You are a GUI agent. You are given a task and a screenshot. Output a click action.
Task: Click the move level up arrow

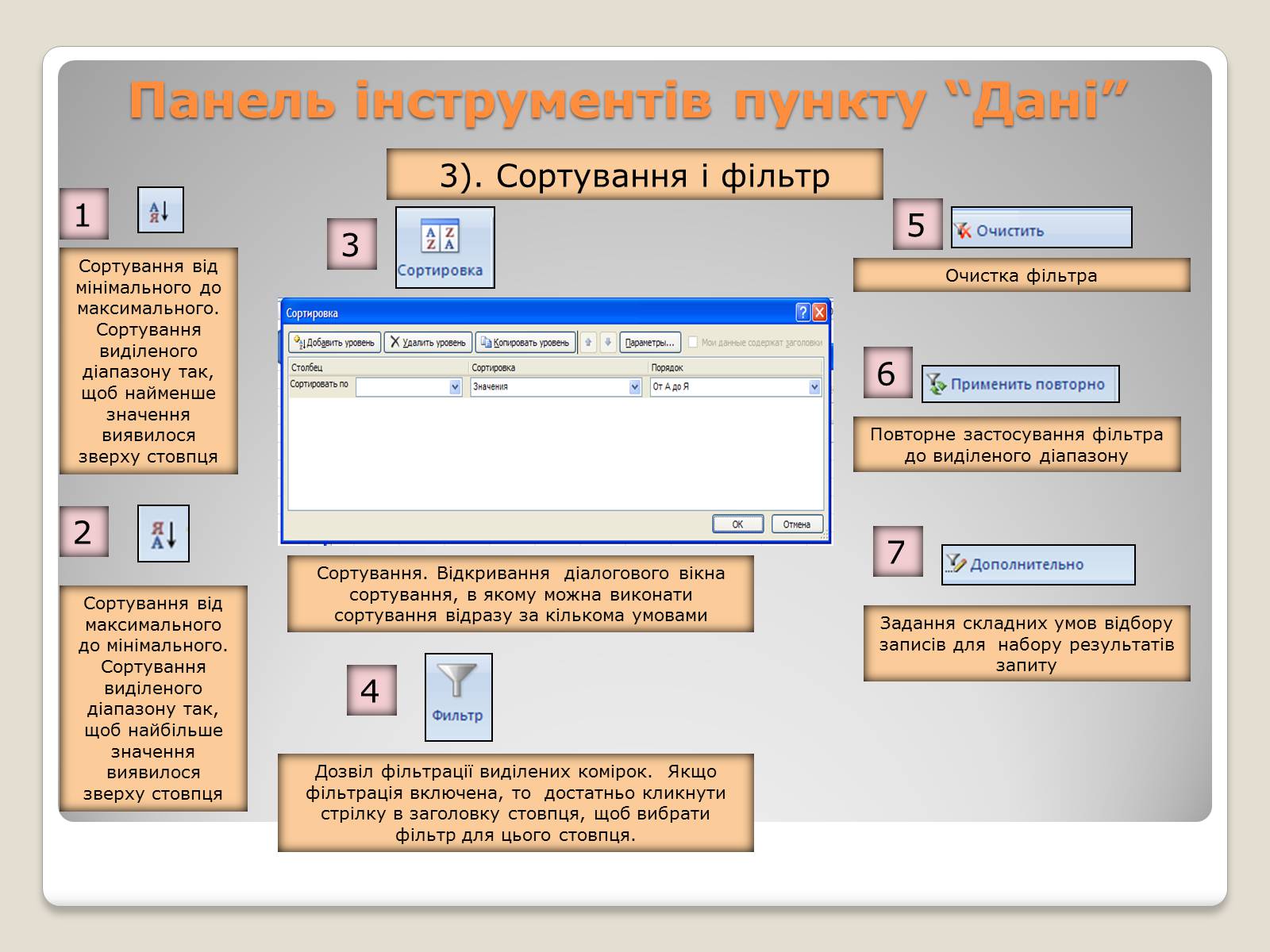coord(588,342)
